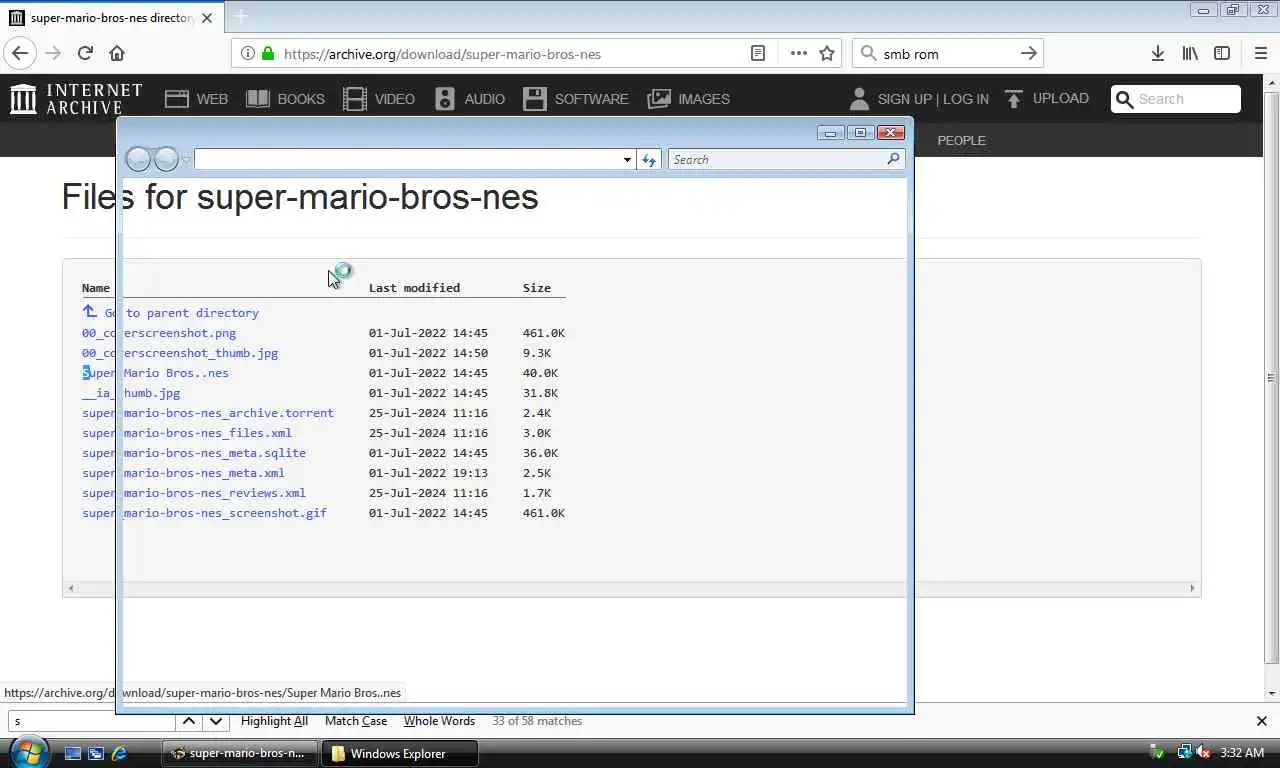Click the green padlock security icon
Viewport: 1280px width, 768px height.
pyautogui.click(x=267, y=53)
